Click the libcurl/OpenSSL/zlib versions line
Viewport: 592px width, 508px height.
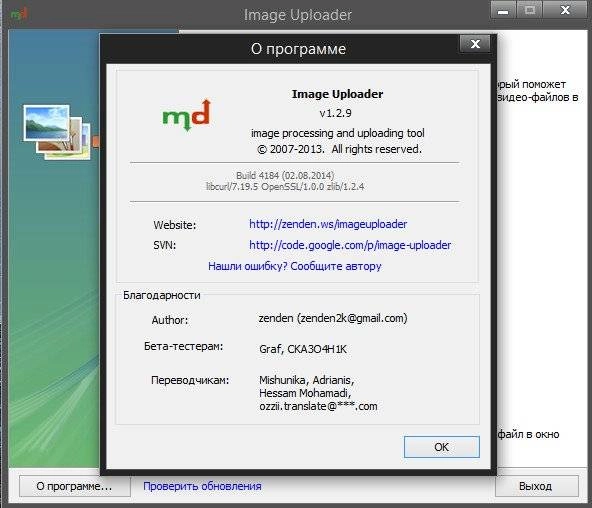coord(285,186)
